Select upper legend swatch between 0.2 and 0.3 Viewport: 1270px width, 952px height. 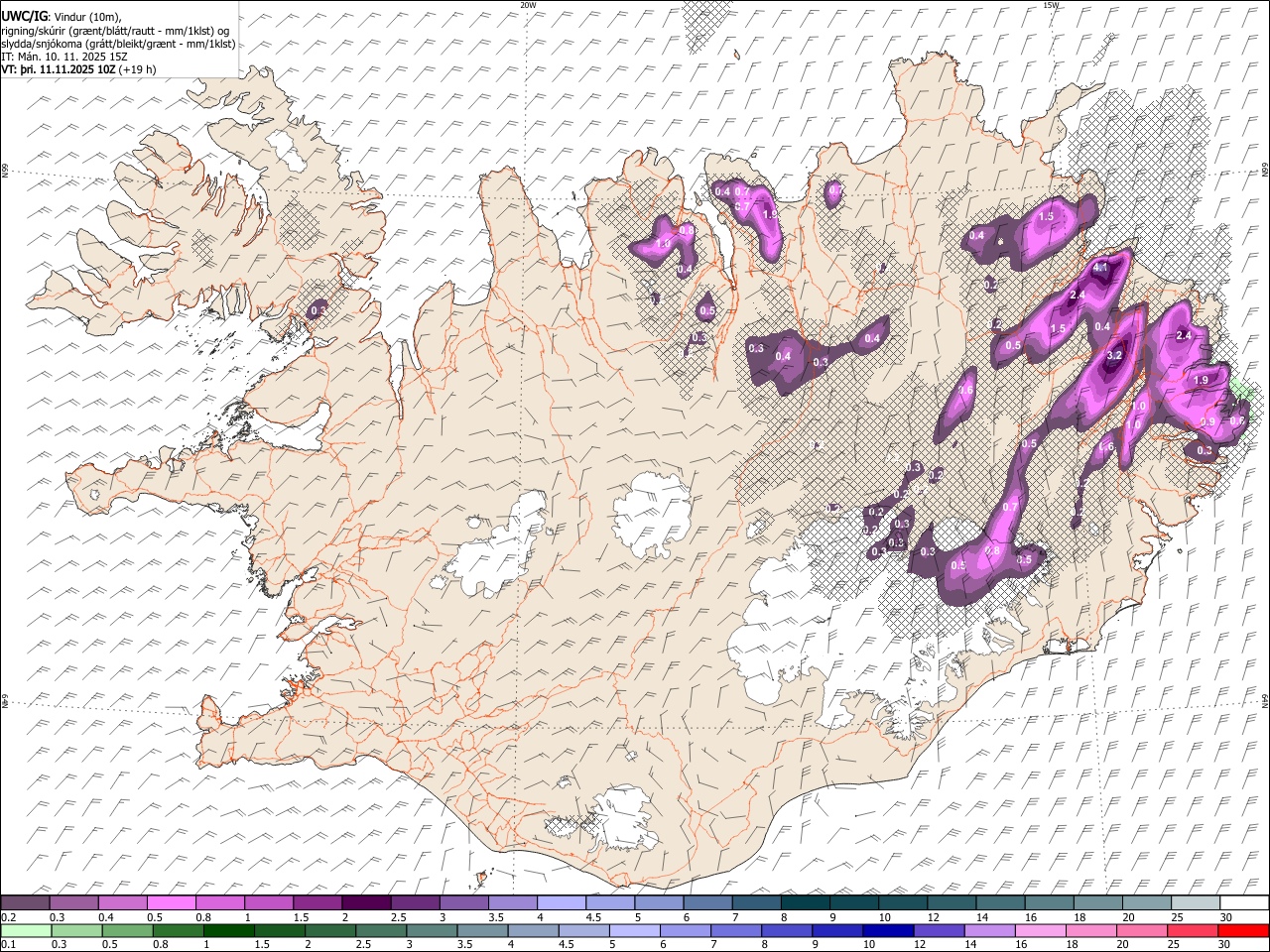[25, 903]
